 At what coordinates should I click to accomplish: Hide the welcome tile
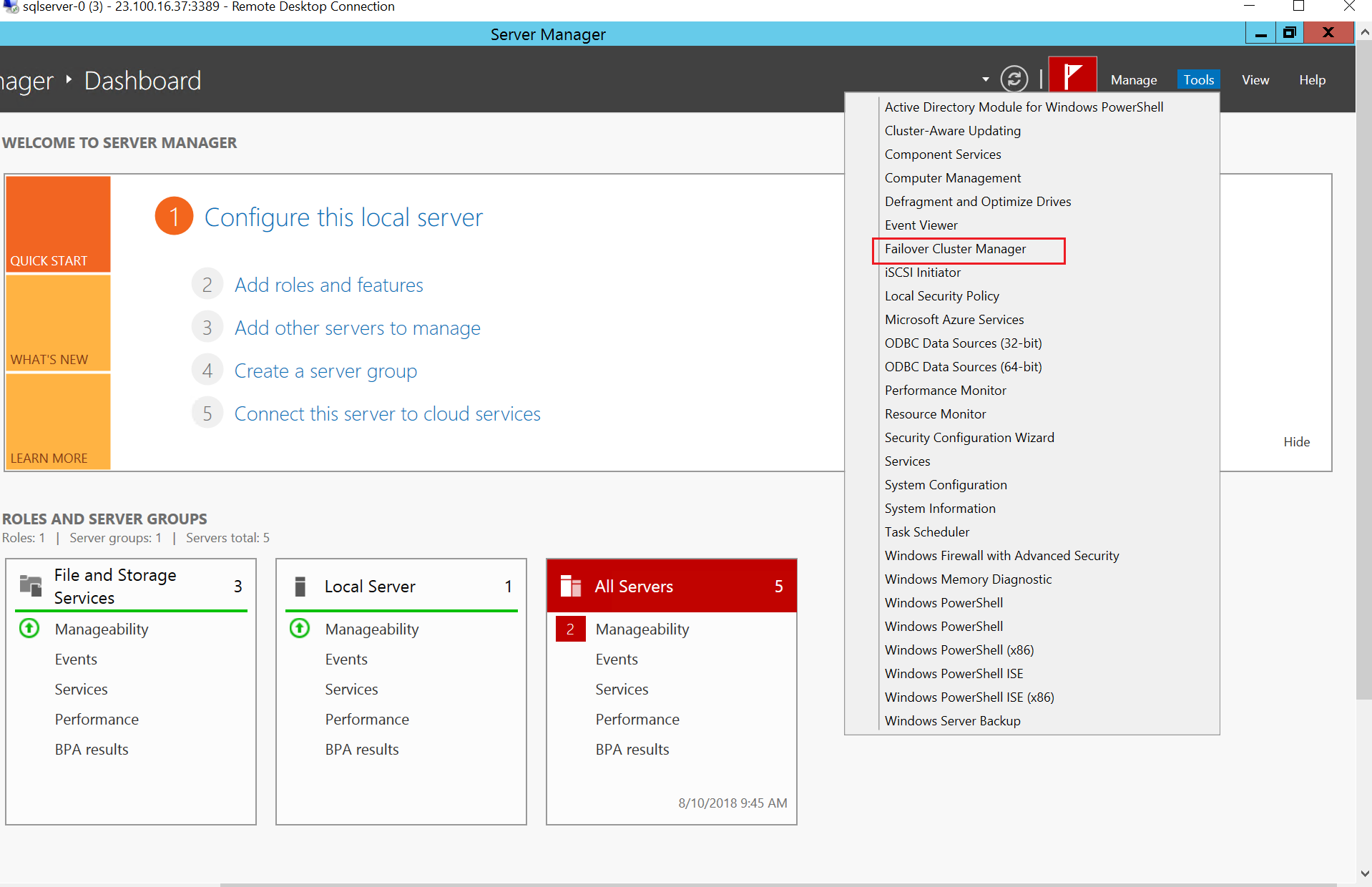point(1295,442)
